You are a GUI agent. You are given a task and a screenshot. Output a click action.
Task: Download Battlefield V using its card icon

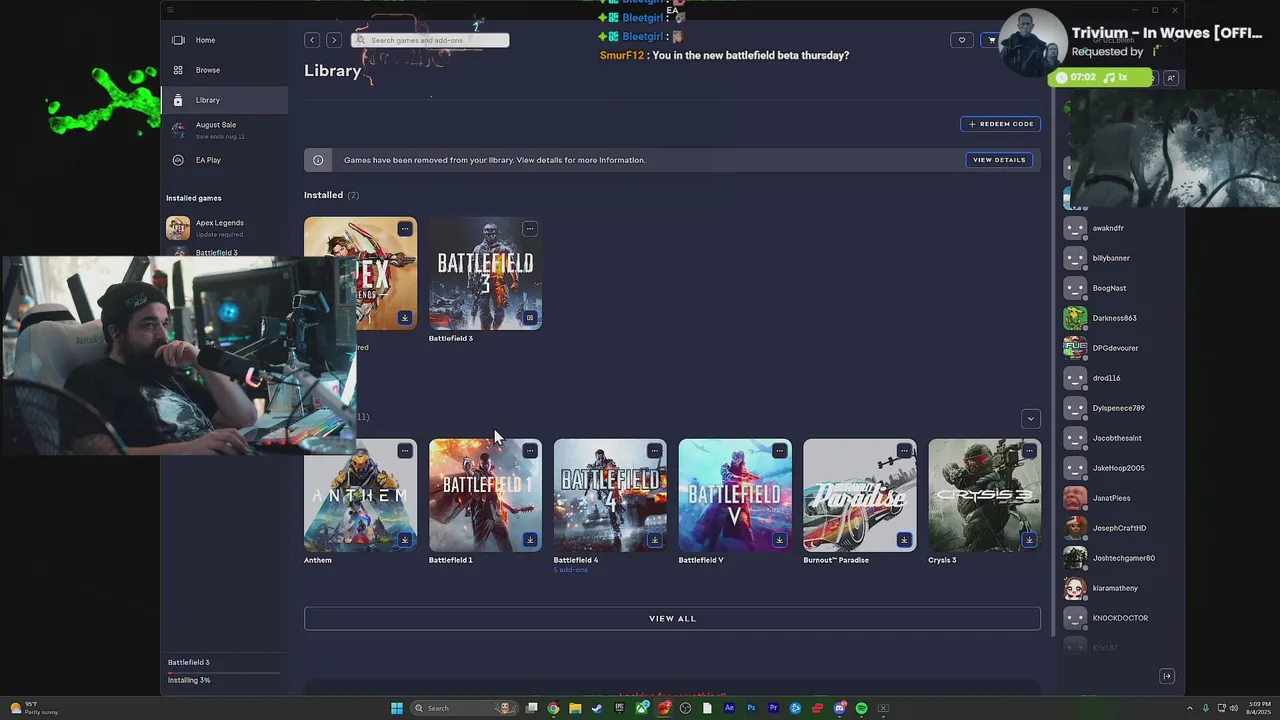779,540
